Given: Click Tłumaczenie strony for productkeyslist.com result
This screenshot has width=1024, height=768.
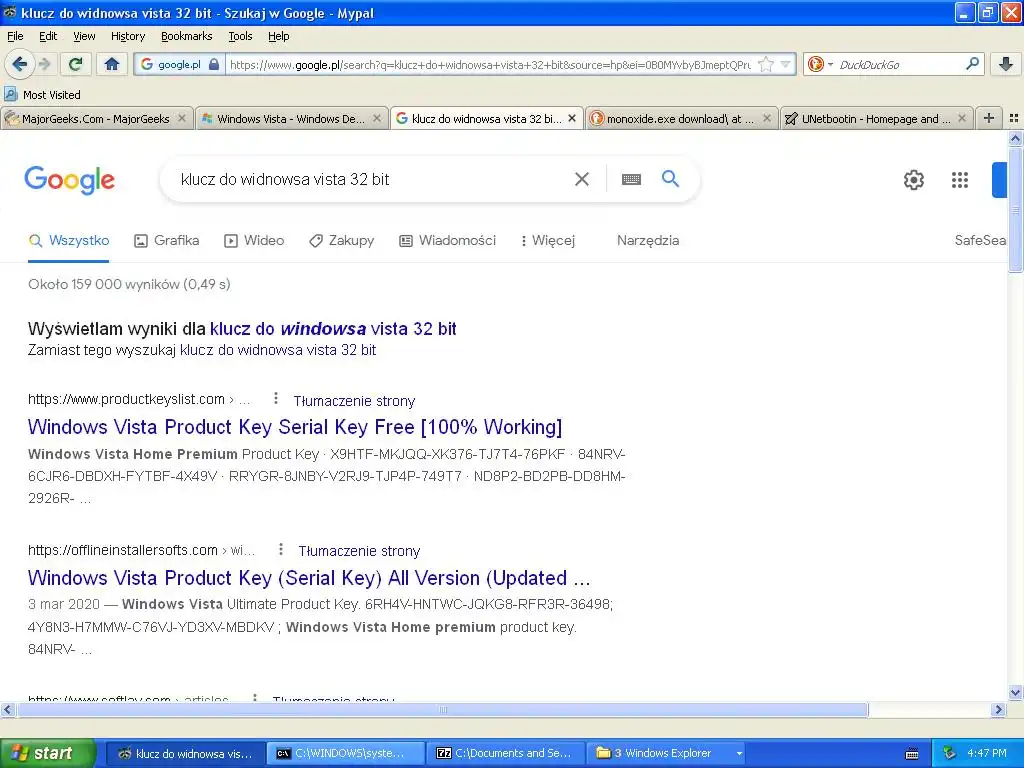Looking at the screenshot, I should 354,401.
